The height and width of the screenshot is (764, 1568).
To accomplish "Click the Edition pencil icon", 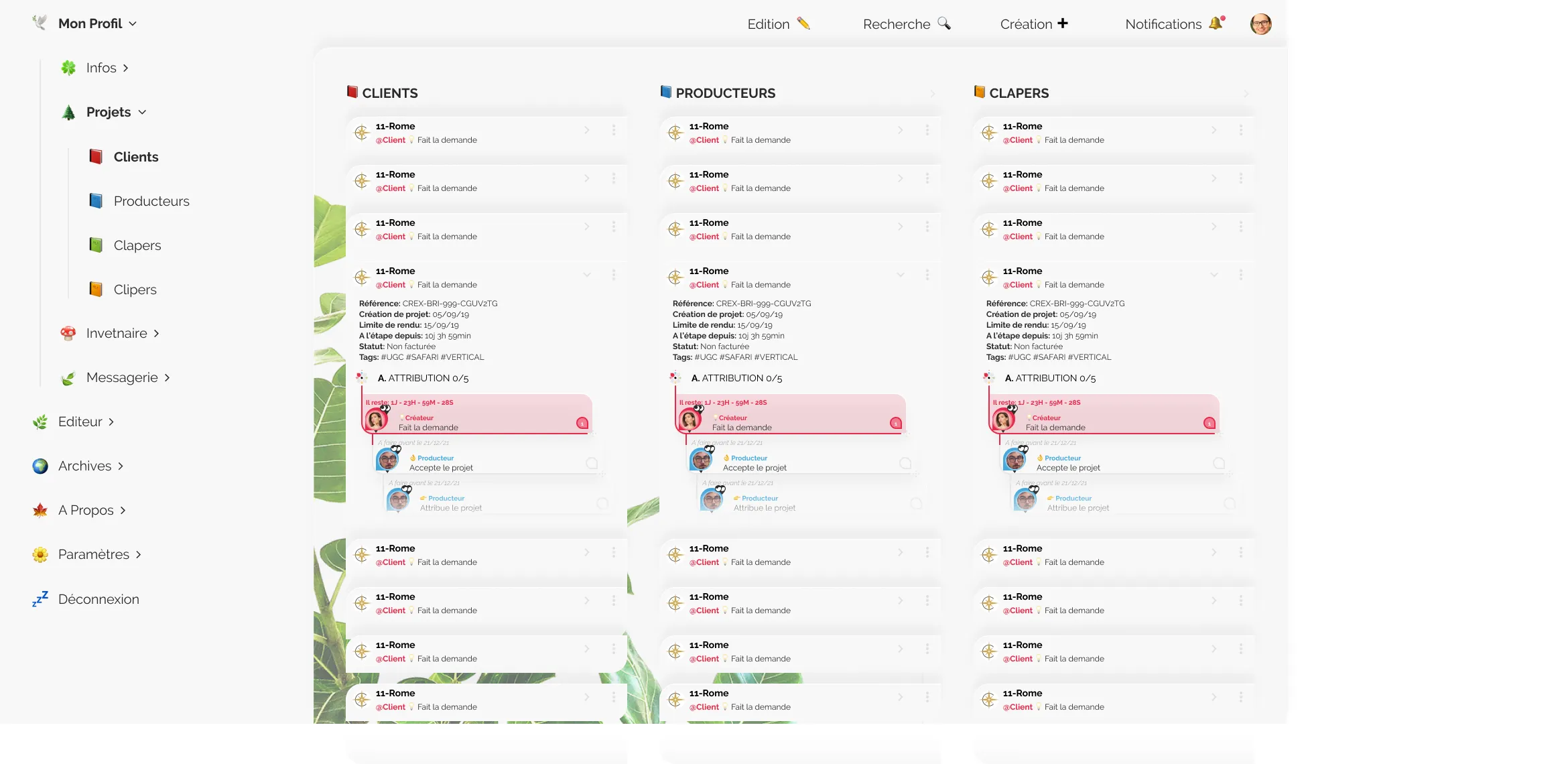I will coord(803,23).
